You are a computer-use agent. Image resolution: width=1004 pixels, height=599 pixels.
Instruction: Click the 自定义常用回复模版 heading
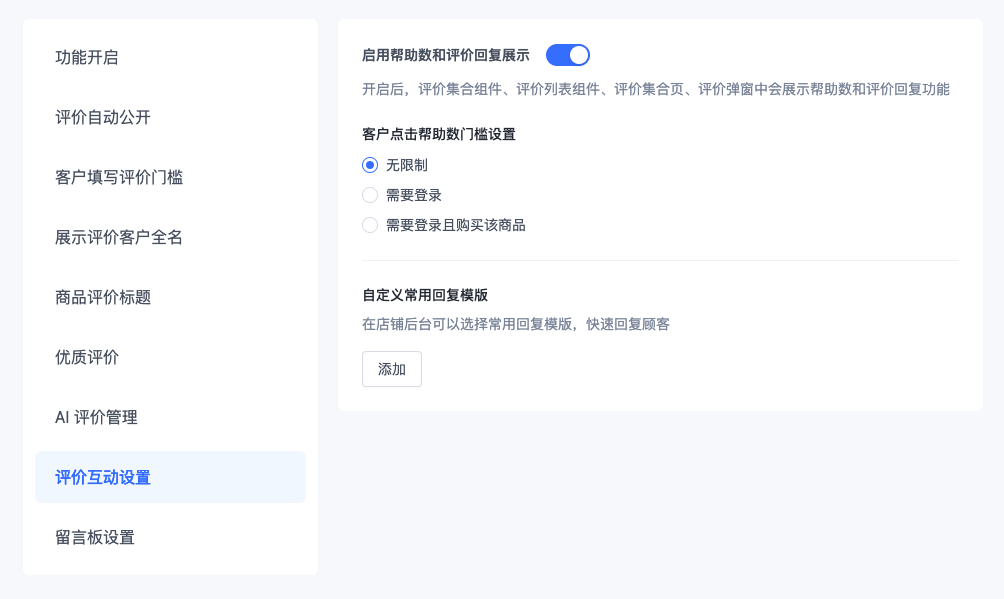click(x=425, y=295)
